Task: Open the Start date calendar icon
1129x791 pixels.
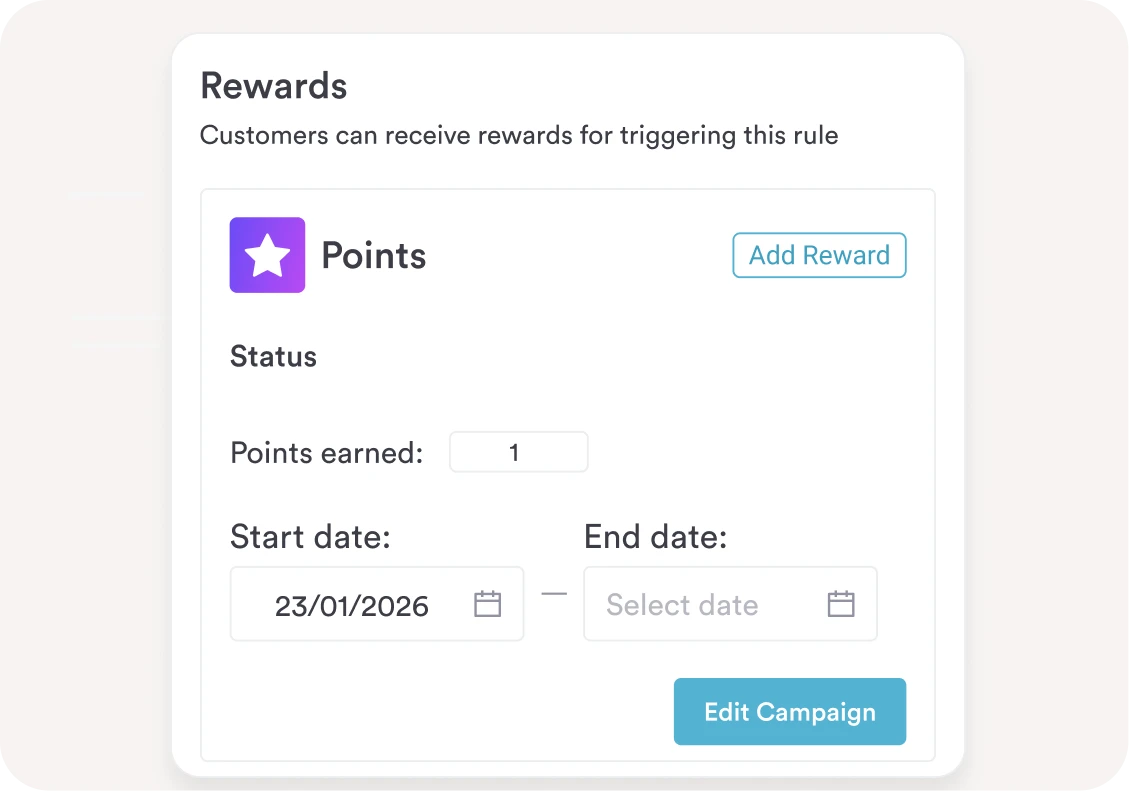Action: 487,604
